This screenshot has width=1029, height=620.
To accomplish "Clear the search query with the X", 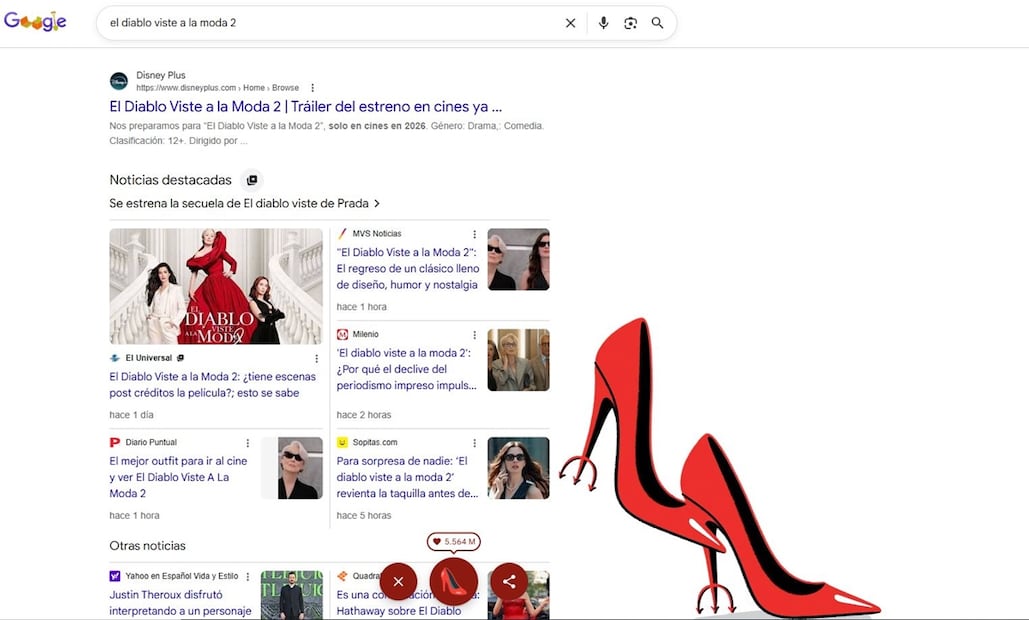I will [x=570, y=23].
